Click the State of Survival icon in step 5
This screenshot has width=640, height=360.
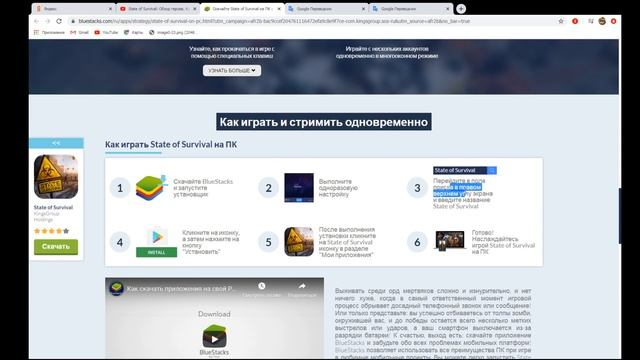[x=299, y=242]
